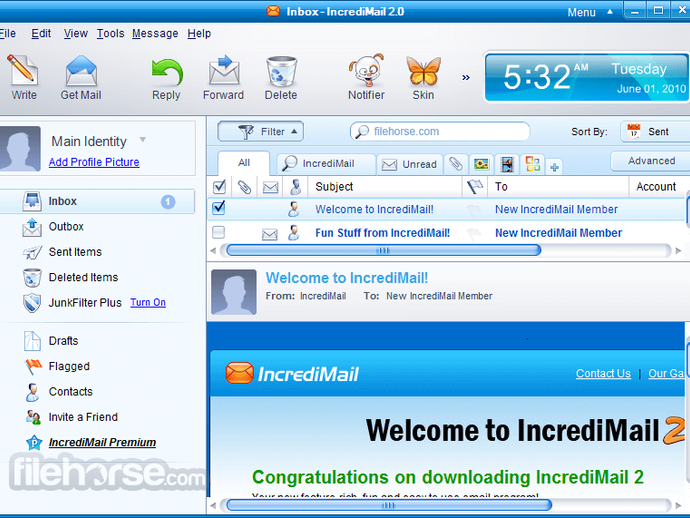Expand the Main Identity dropdown arrow

[143, 140]
